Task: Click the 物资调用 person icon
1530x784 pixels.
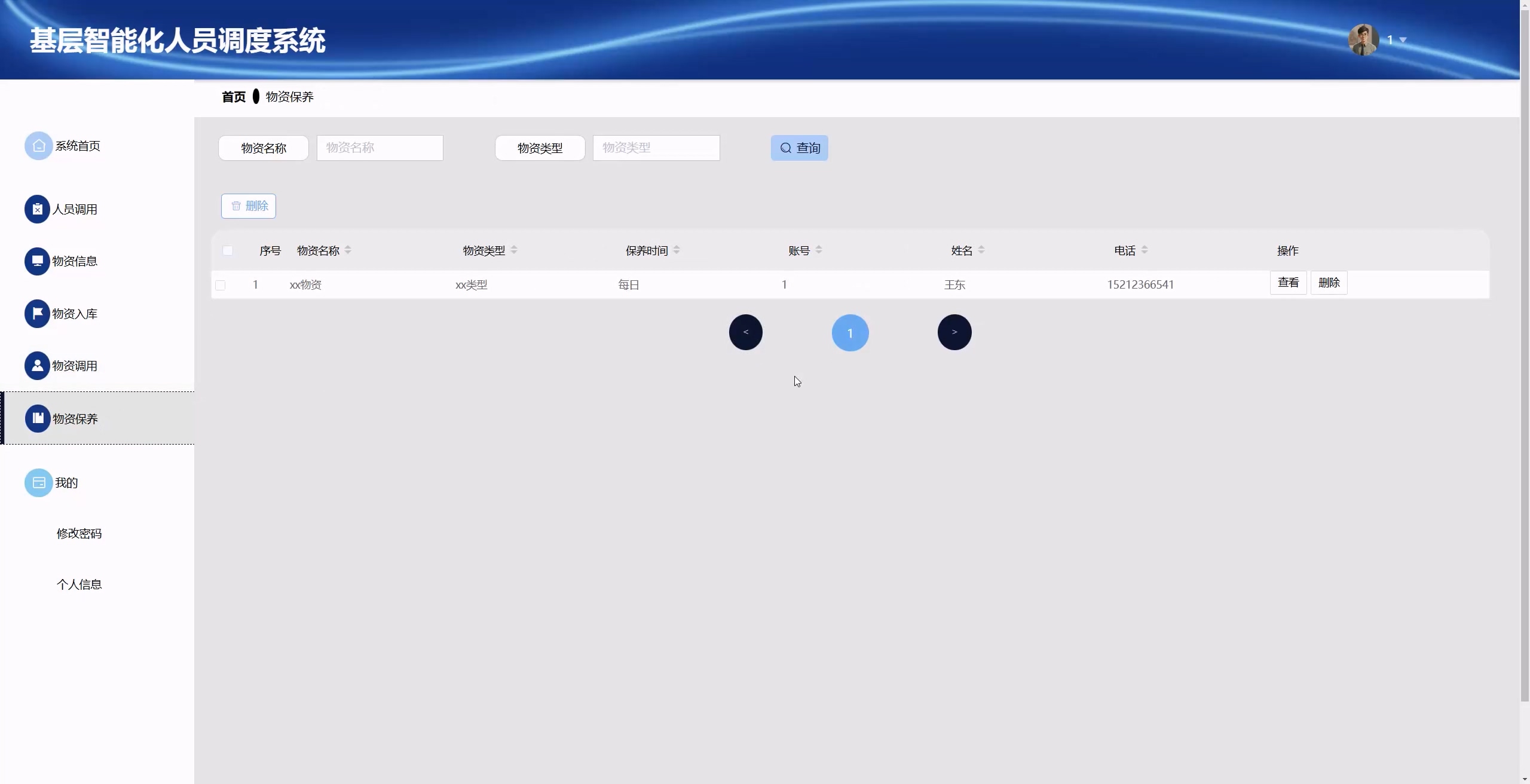Action: coord(37,366)
